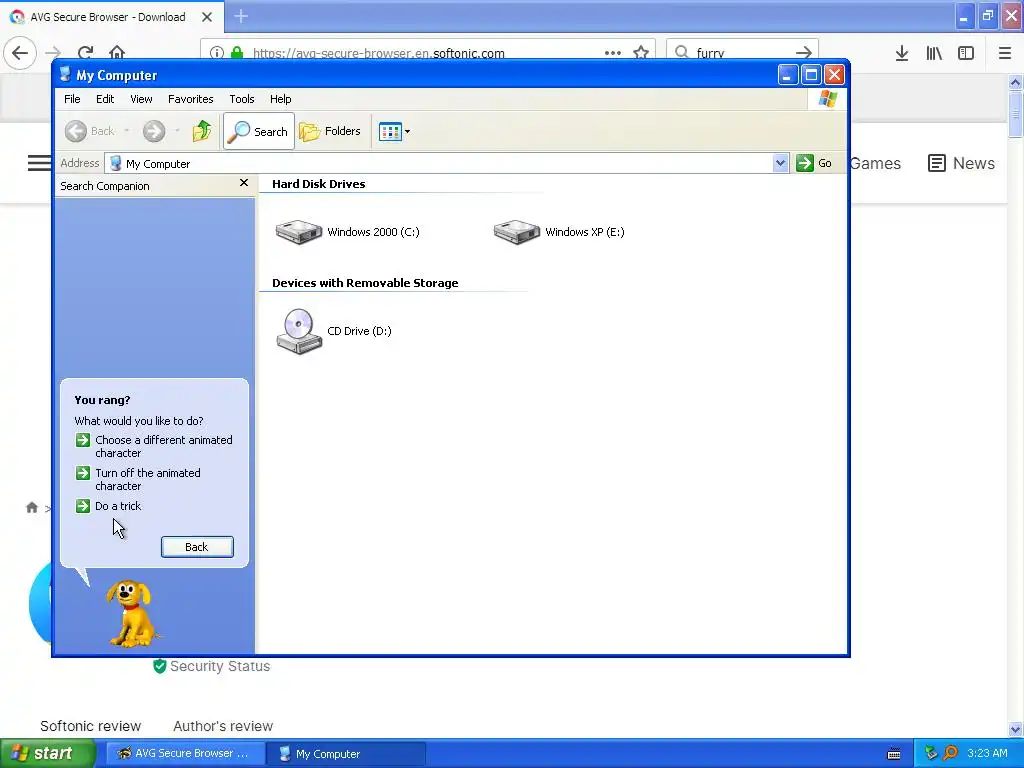This screenshot has width=1024, height=768.
Task: Open the Windows 2000 (C:) drive icon
Action: click(298, 232)
